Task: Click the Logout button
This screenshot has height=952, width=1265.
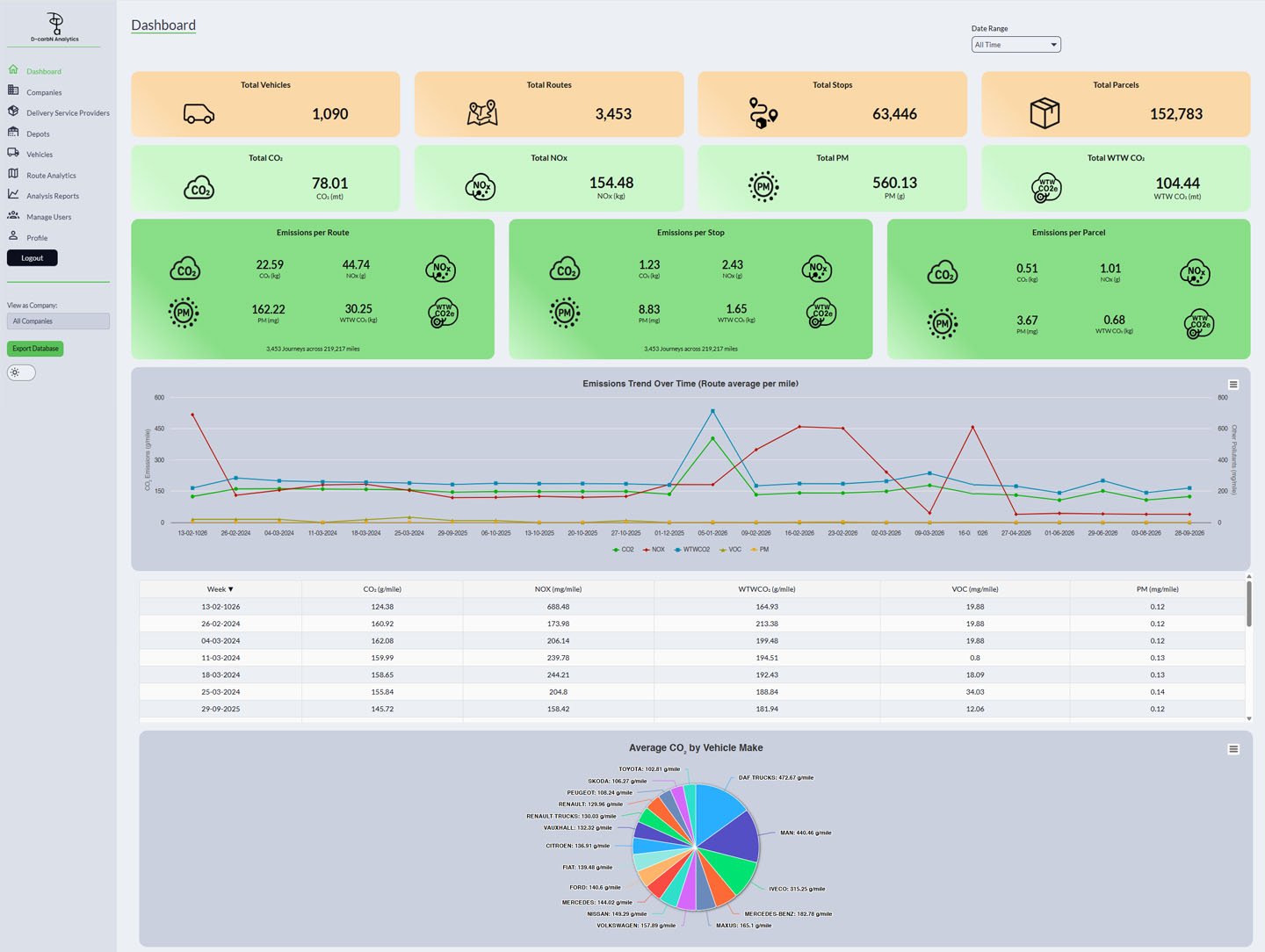Action: pos(33,258)
